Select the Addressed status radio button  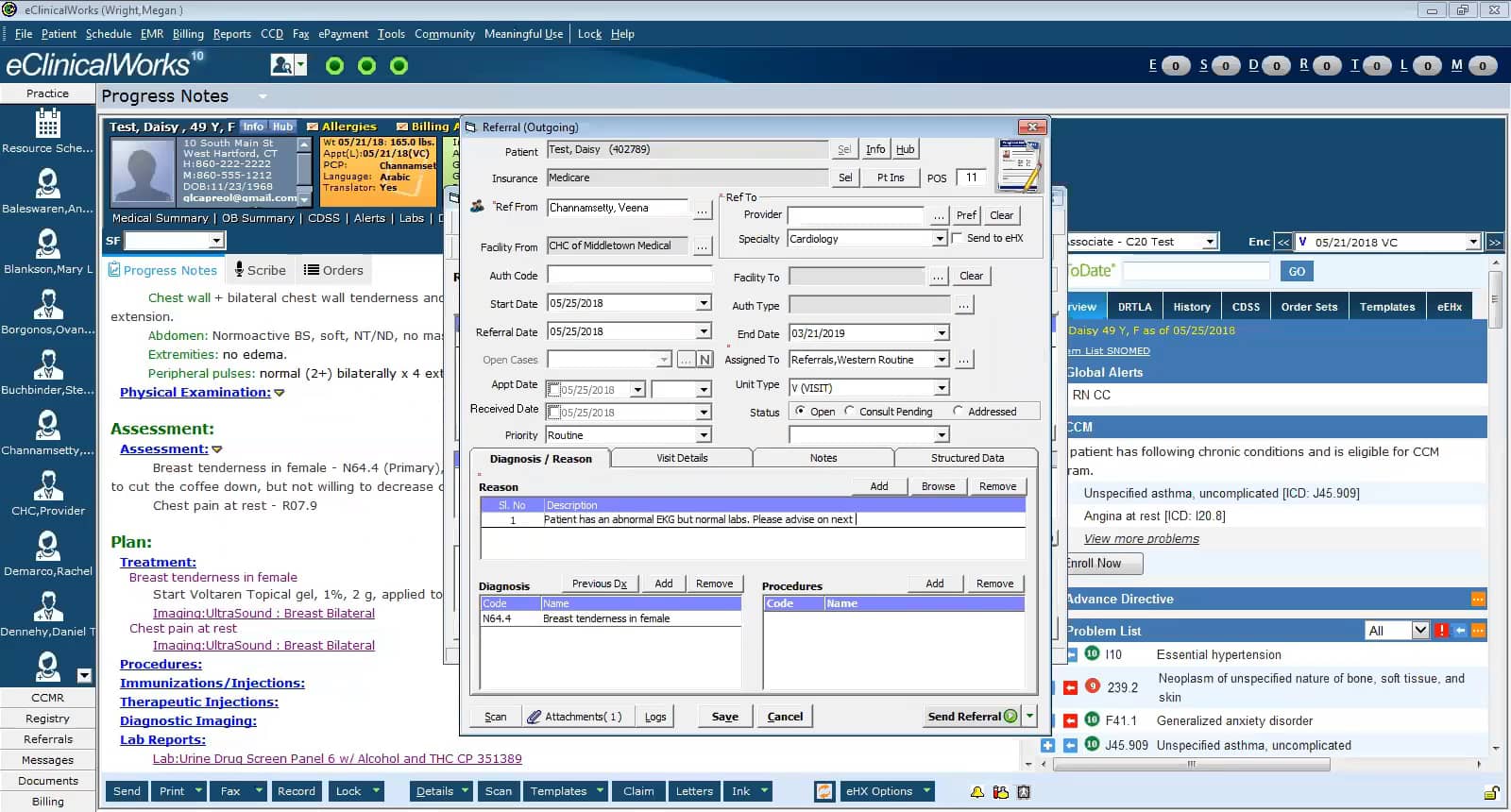point(958,412)
